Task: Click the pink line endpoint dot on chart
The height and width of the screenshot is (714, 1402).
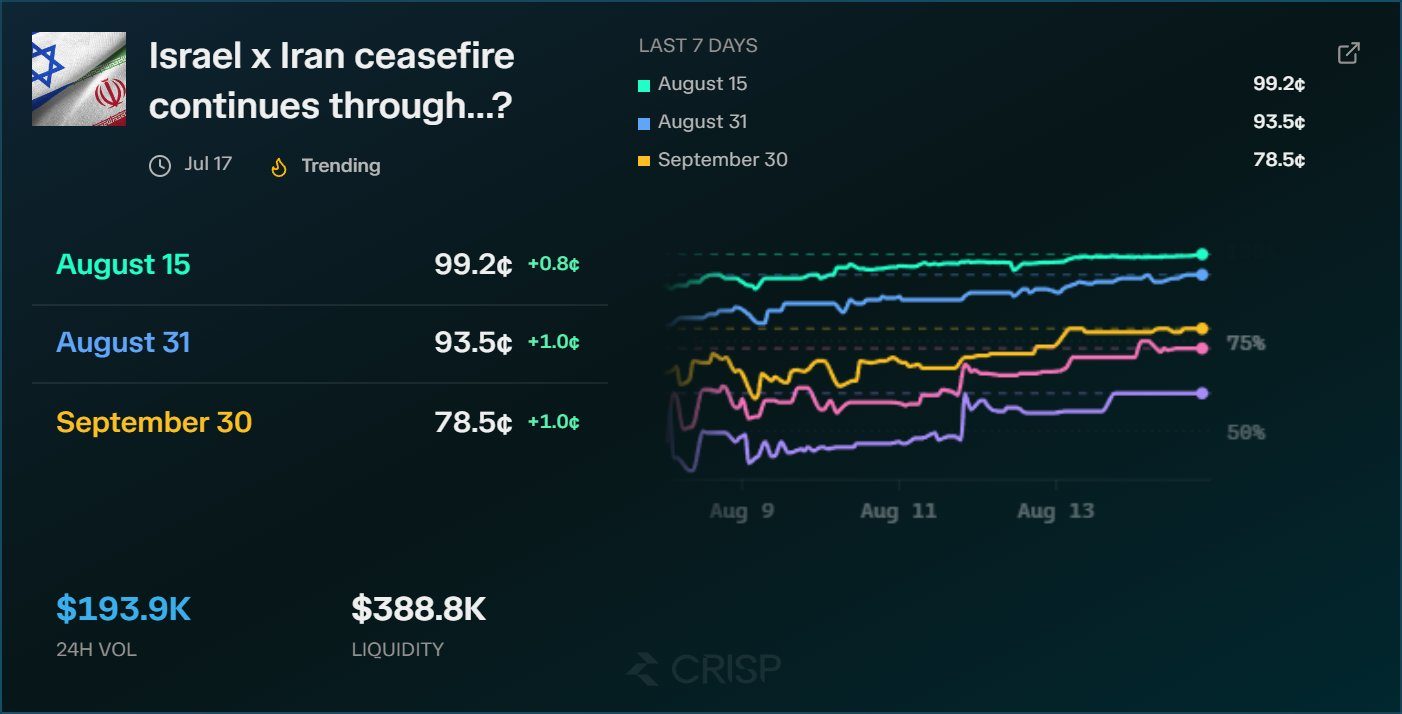Action: (1202, 348)
